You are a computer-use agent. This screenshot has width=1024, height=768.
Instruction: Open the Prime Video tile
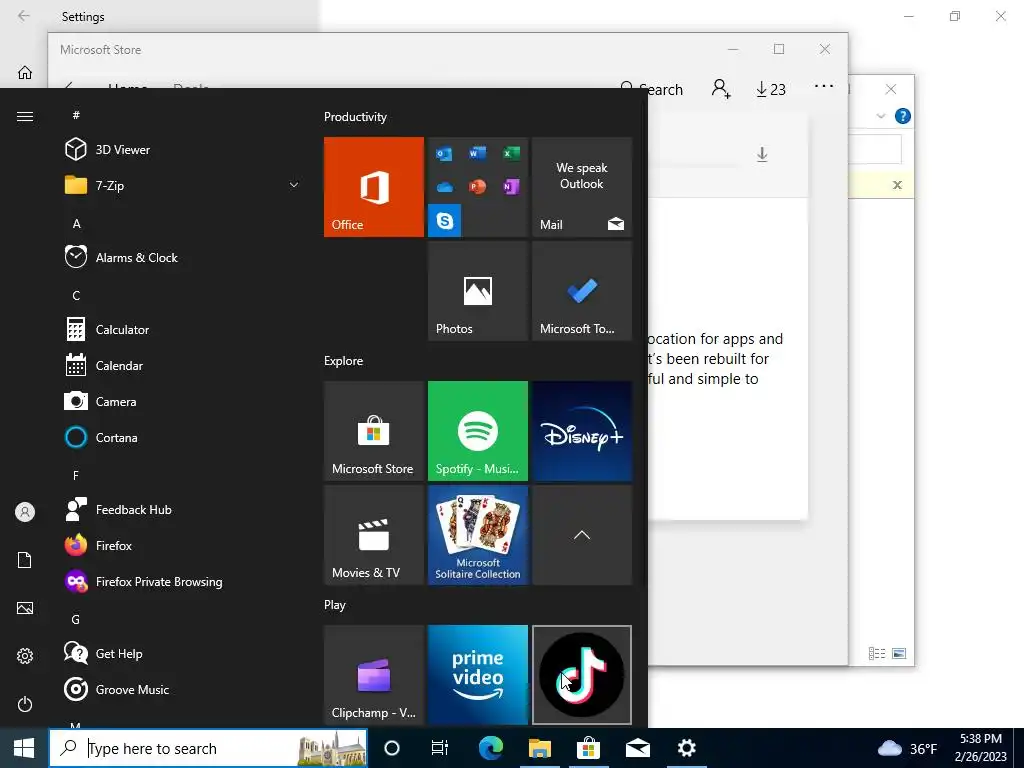[x=477, y=675]
